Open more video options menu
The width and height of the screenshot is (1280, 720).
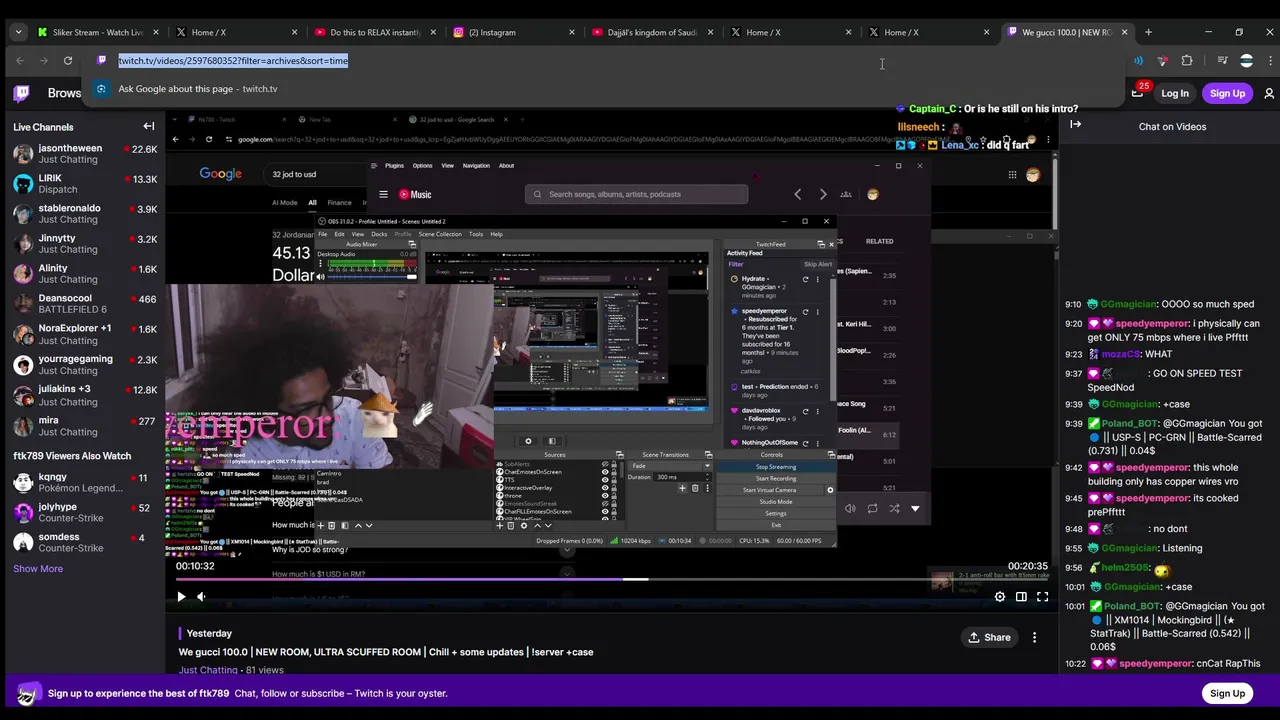click(1034, 637)
